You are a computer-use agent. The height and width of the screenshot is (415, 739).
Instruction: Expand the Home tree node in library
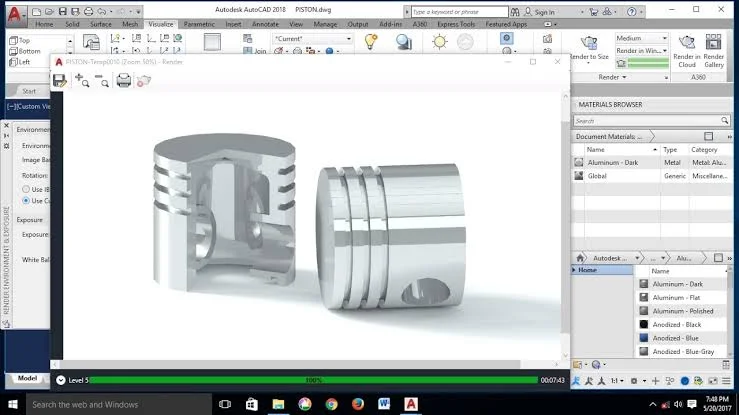tap(574, 270)
